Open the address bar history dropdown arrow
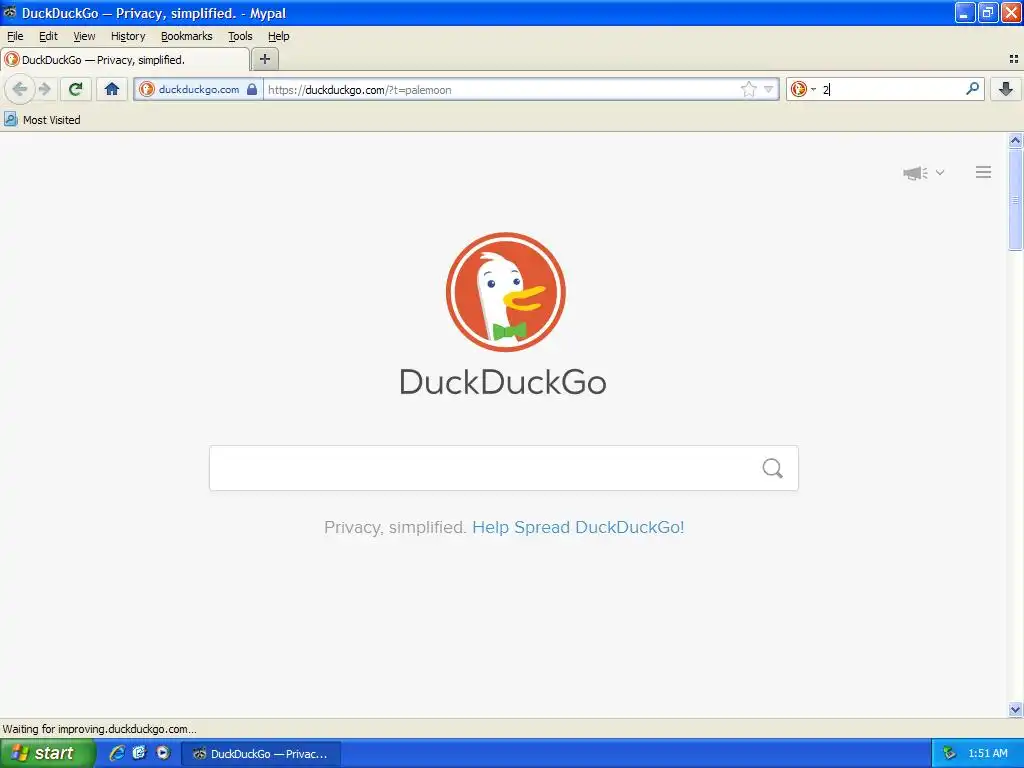 [x=769, y=89]
